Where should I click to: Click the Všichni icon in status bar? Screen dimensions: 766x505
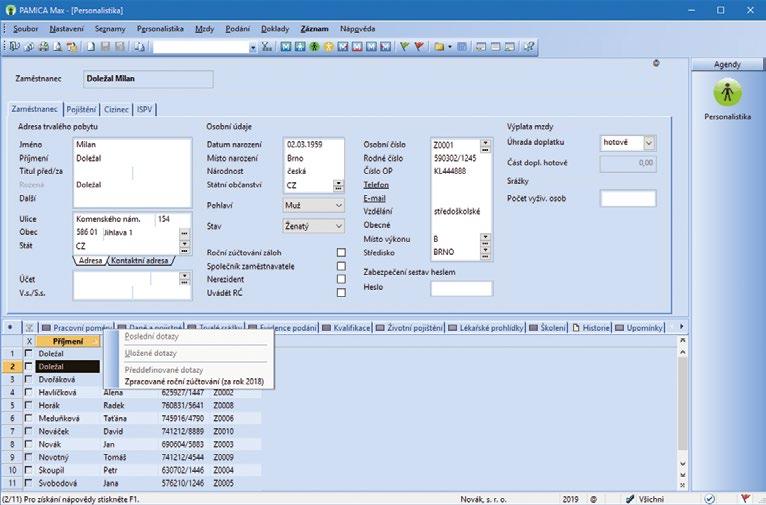coord(631,499)
